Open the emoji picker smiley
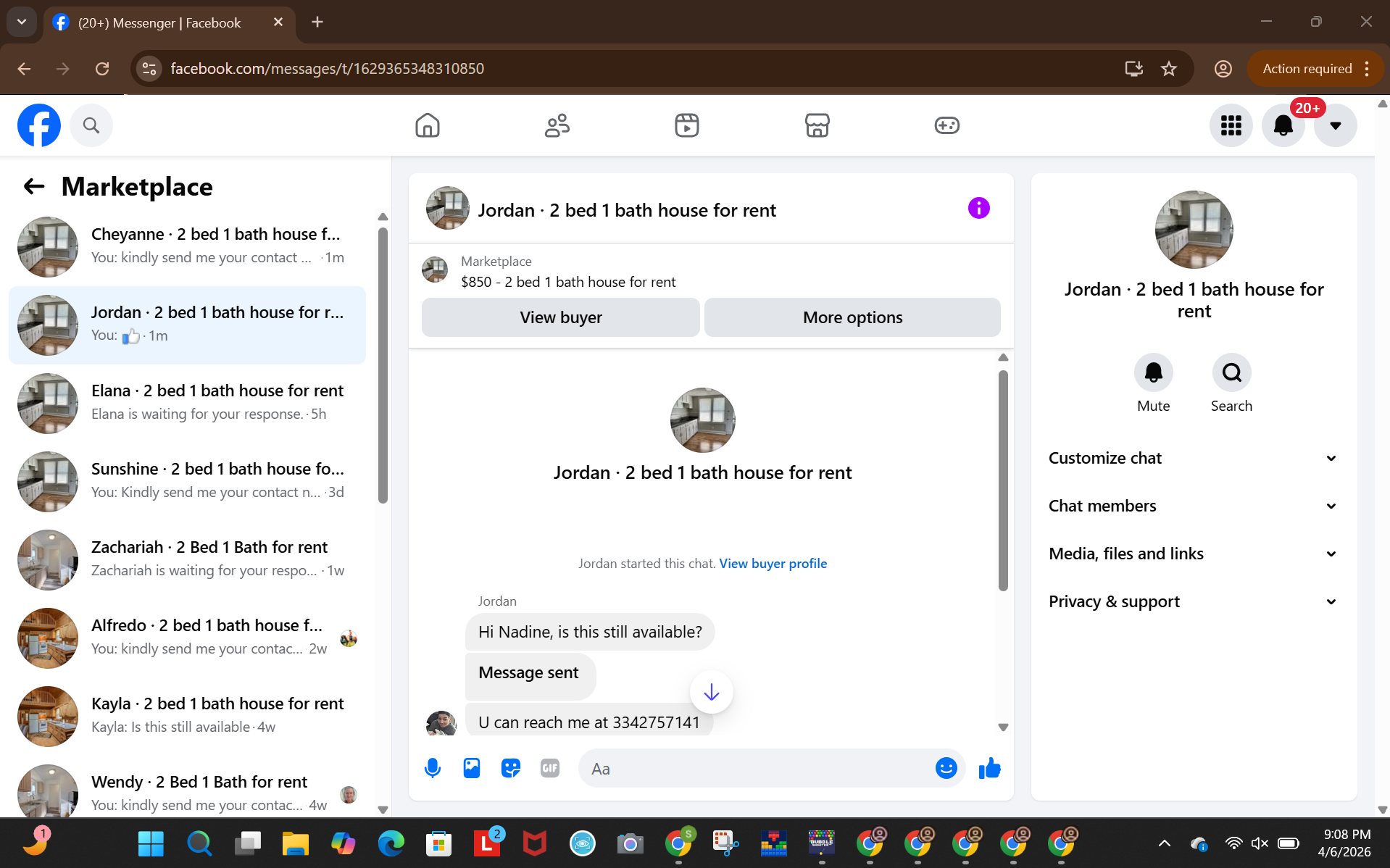 946,768
